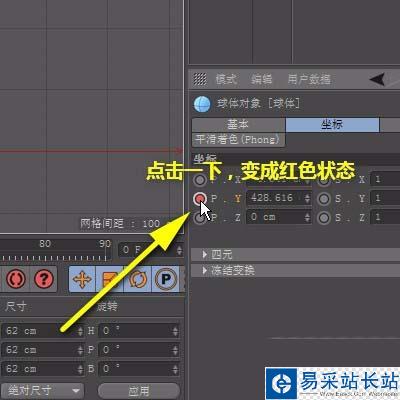This screenshot has height=400, width=400.
Task: Click the 网格间距 : 100 text
Action: [x=120, y=223]
